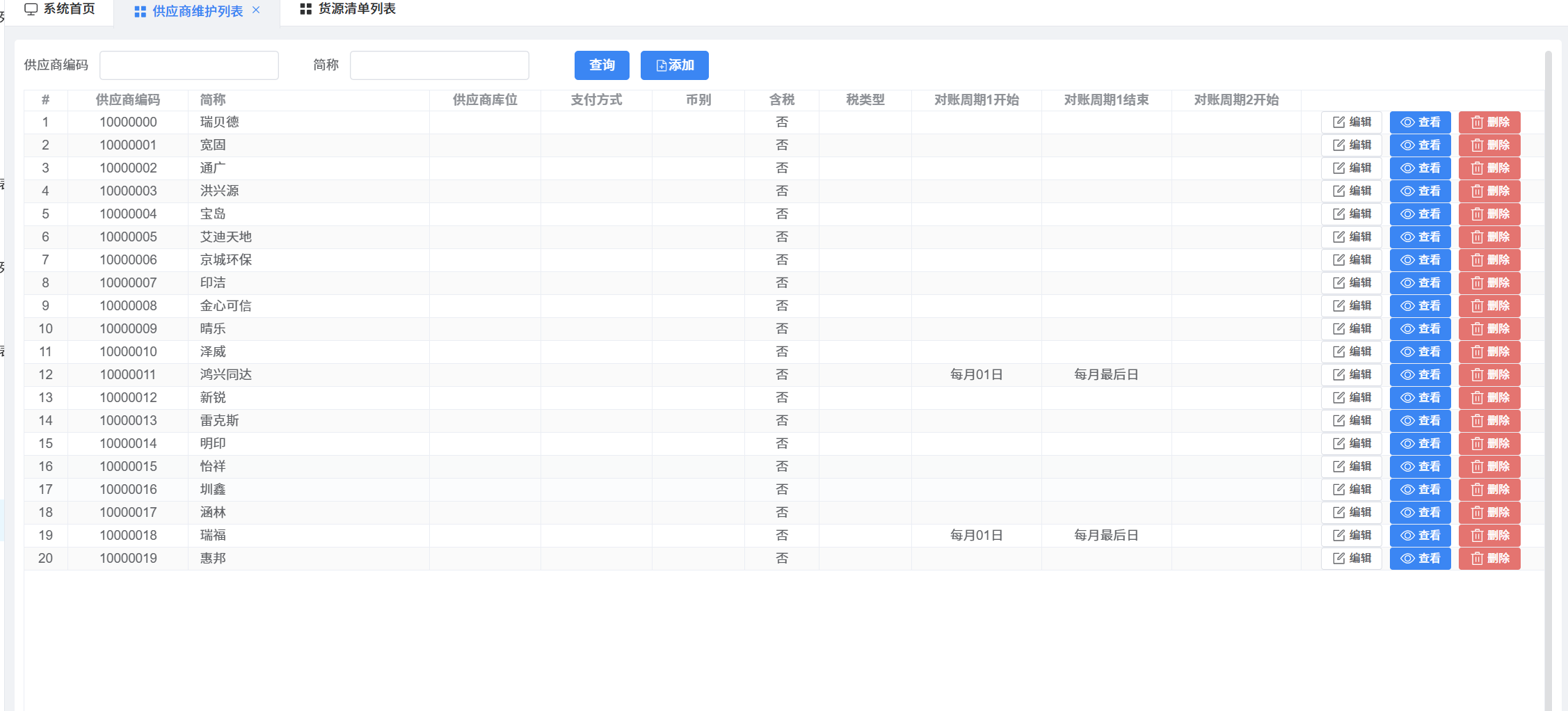Edit supplier 鸿兴同达 entry
The width and height of the screenshot is (1568, 711).
coord(1351,375)
